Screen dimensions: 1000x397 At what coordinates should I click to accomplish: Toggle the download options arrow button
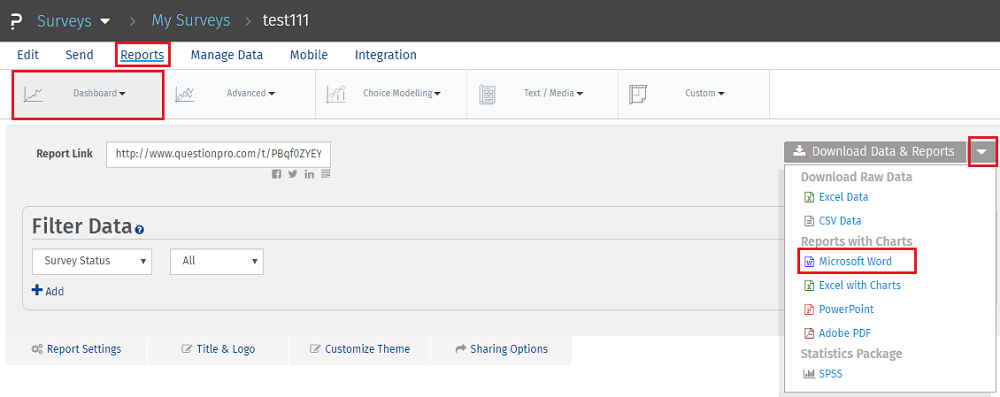pos(982,152)
